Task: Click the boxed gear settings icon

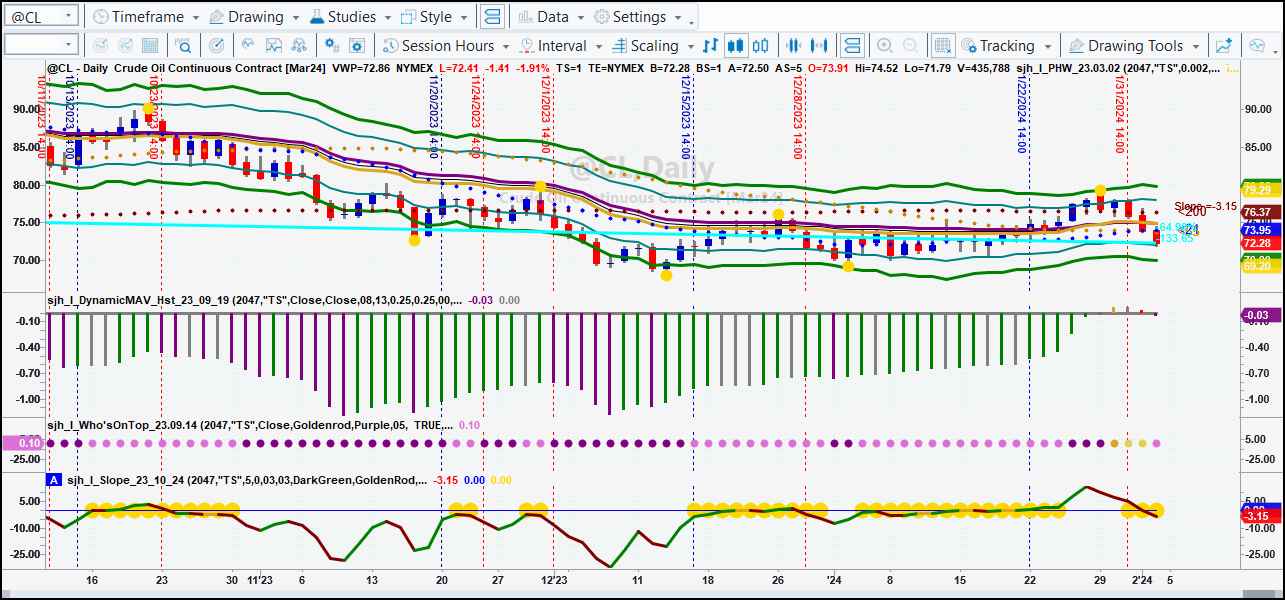Action: click(x=359, y=45)
